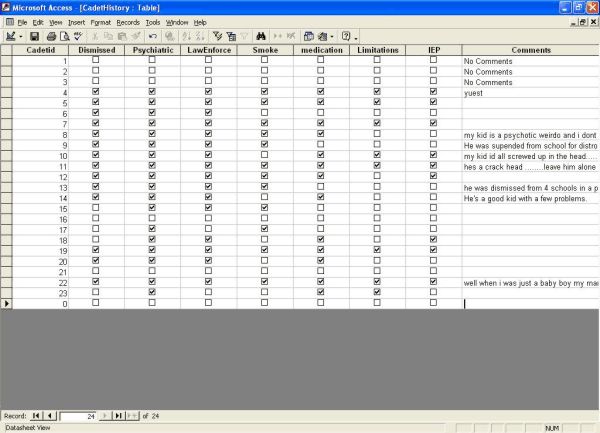The image size is (600, 433).
Task: Click the record number field showing 24
Action: pos(78,416)
